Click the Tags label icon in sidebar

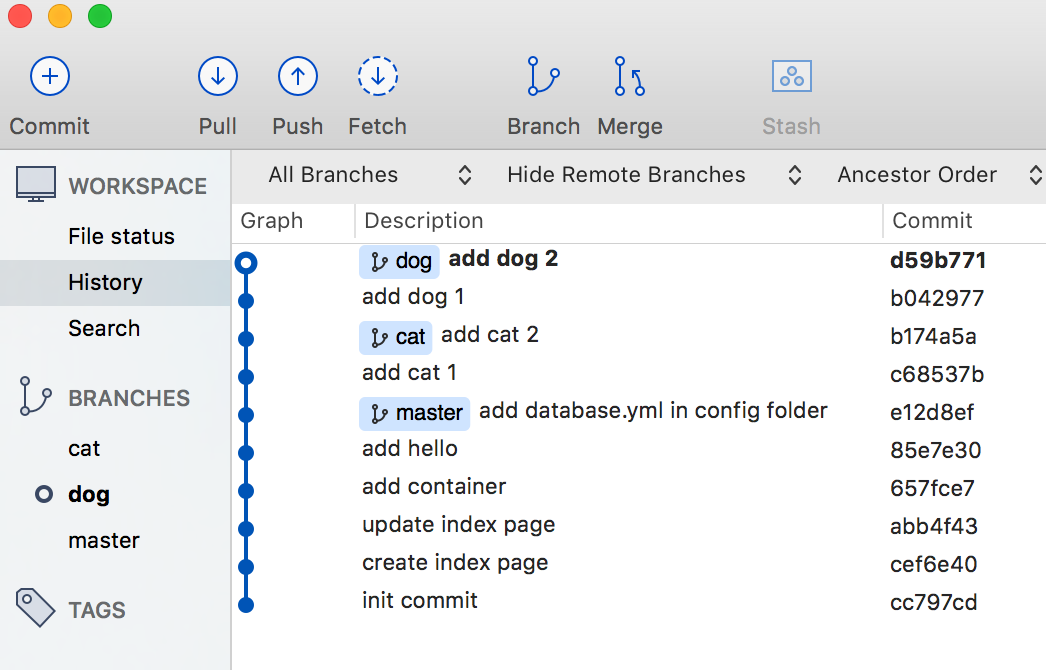tap(36, 608)
